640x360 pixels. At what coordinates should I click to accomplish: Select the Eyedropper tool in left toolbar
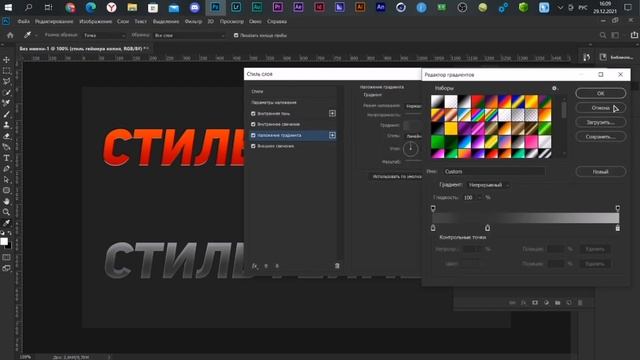tap(7, 223)
